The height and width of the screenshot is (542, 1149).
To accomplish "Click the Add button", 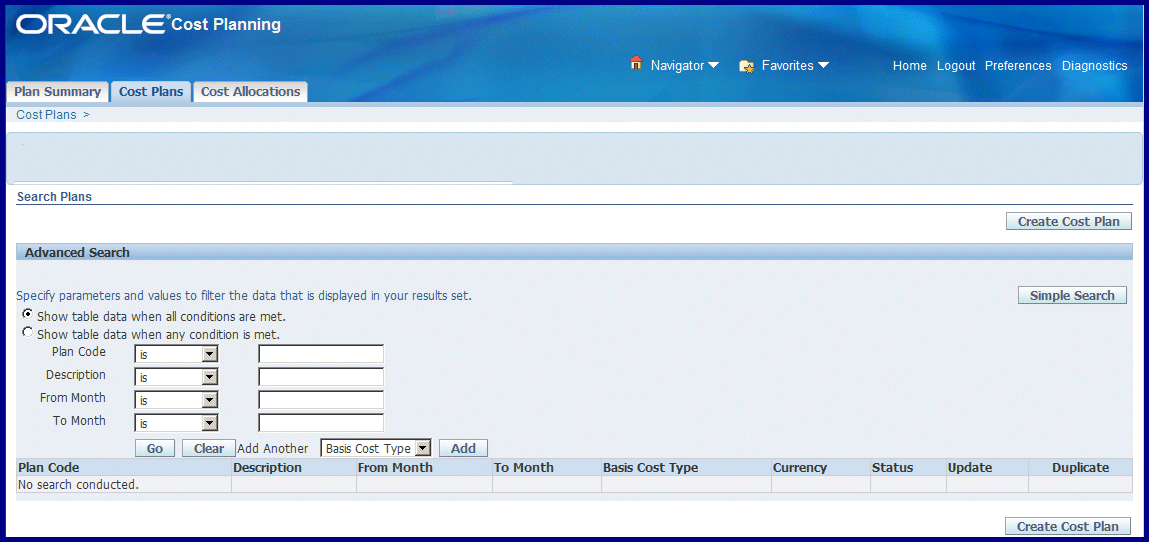I will pos(463,448).
